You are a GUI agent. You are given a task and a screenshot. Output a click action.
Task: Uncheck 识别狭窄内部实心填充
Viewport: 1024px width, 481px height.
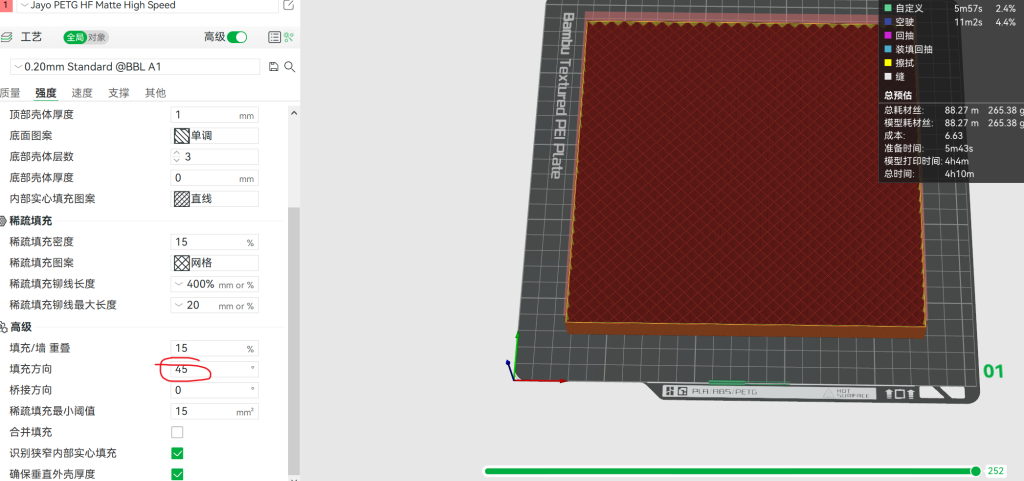pos(177,453)
